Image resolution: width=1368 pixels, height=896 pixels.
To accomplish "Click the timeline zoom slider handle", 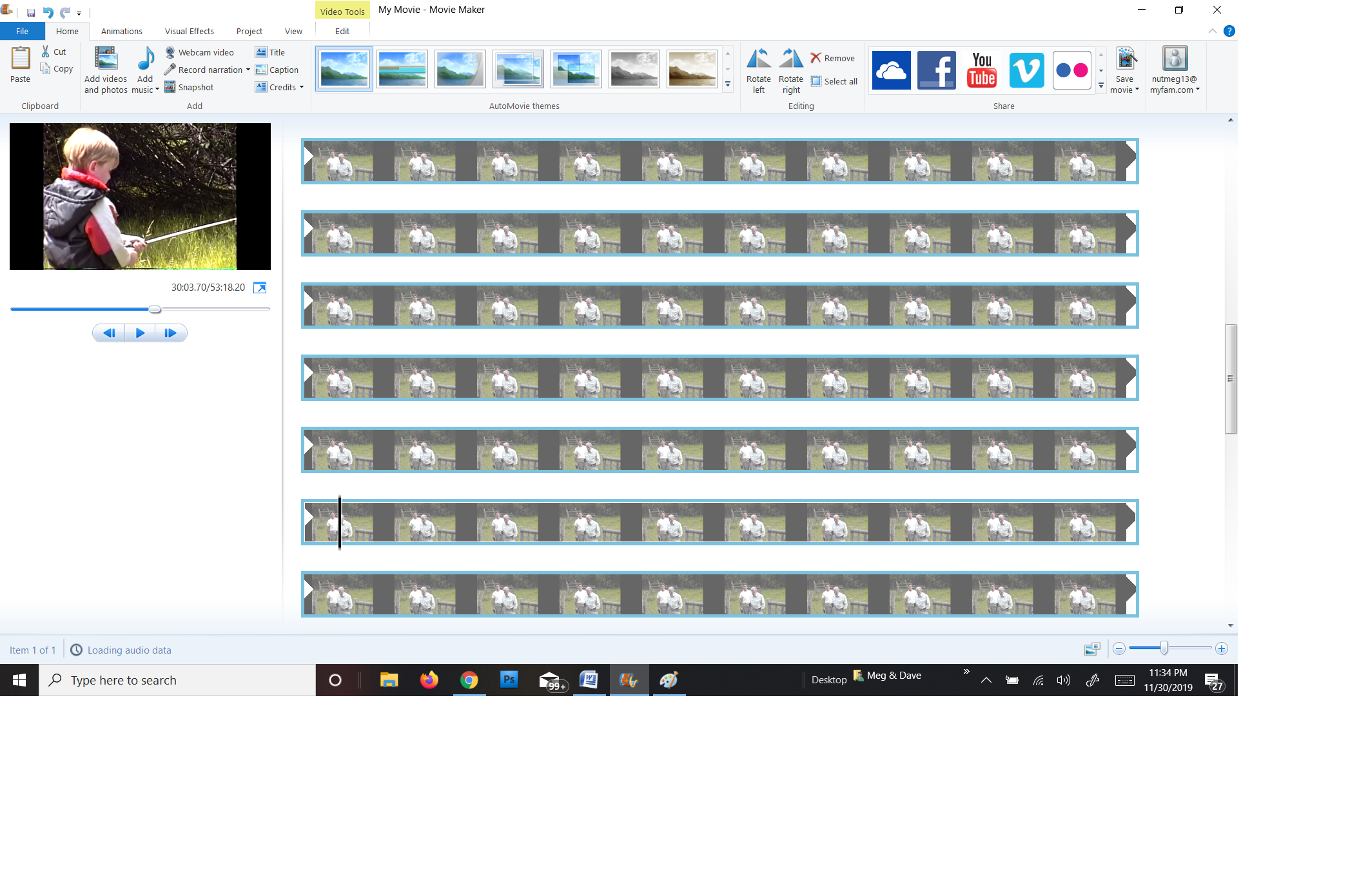I will click(x=1164, y=648).
